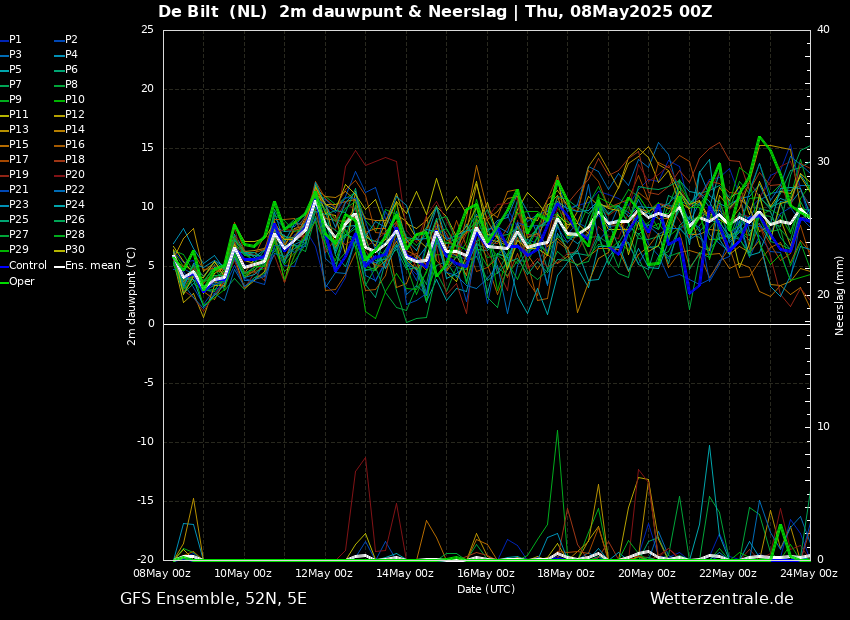Click the P25 legend entry
The image size is (850, 620).
coord(14,219)
